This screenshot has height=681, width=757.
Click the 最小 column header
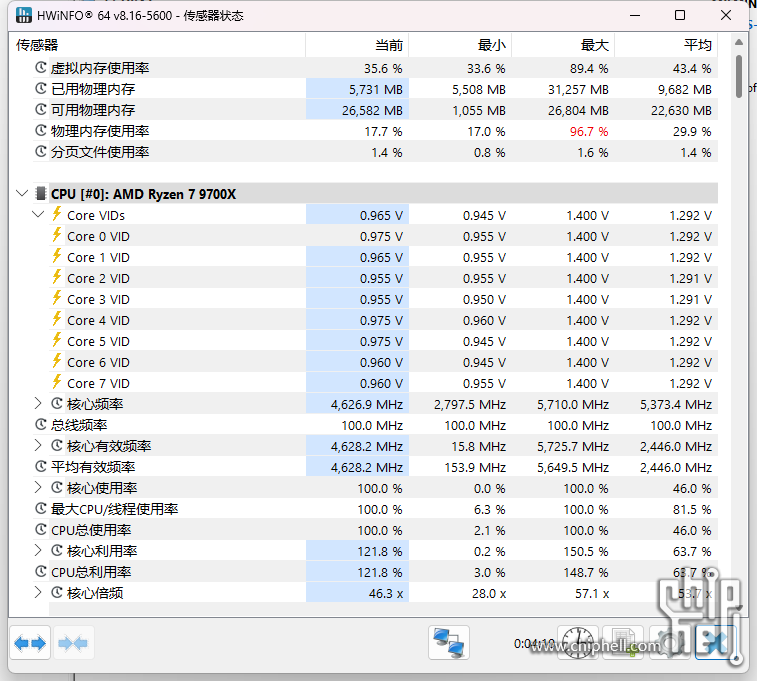pyautogui.click(x=460, y=45)
